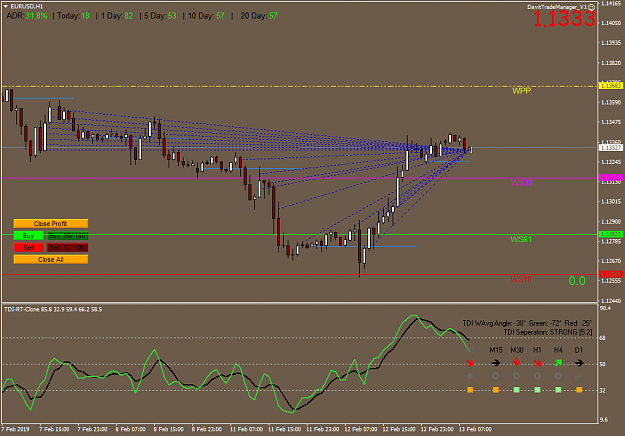Click the current price tag 1.13327
This screenshot has height=436, width=625.
click(x=611, y=147)
